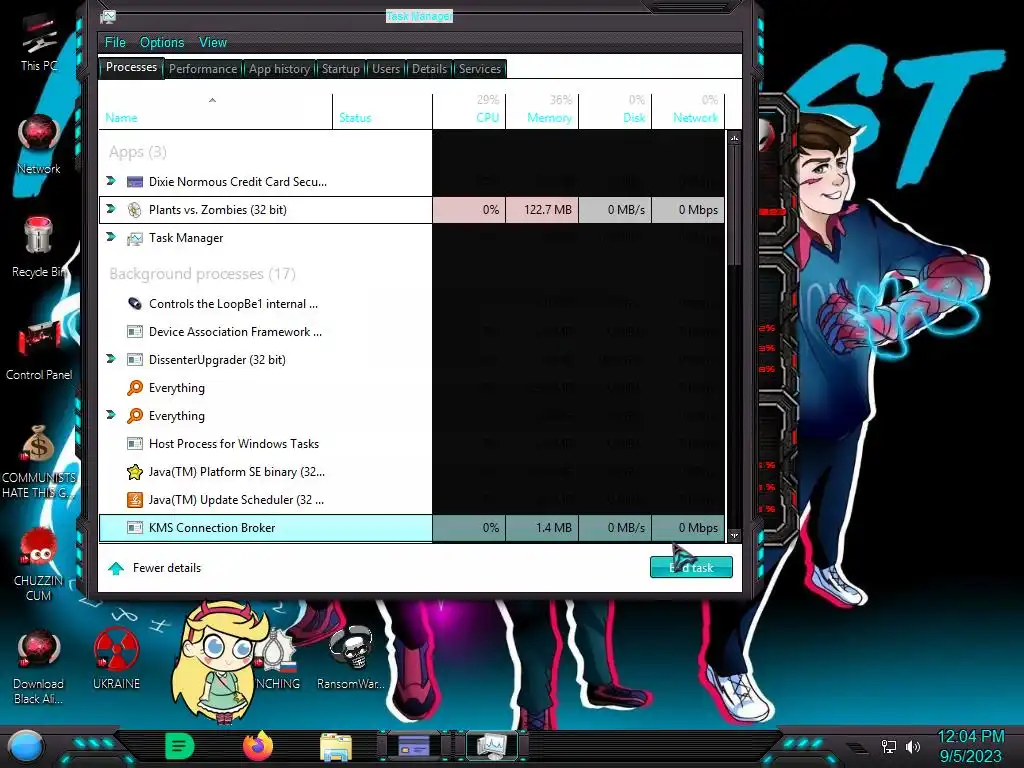Click the Java Platform SE binary star icon

click(135, 472)
